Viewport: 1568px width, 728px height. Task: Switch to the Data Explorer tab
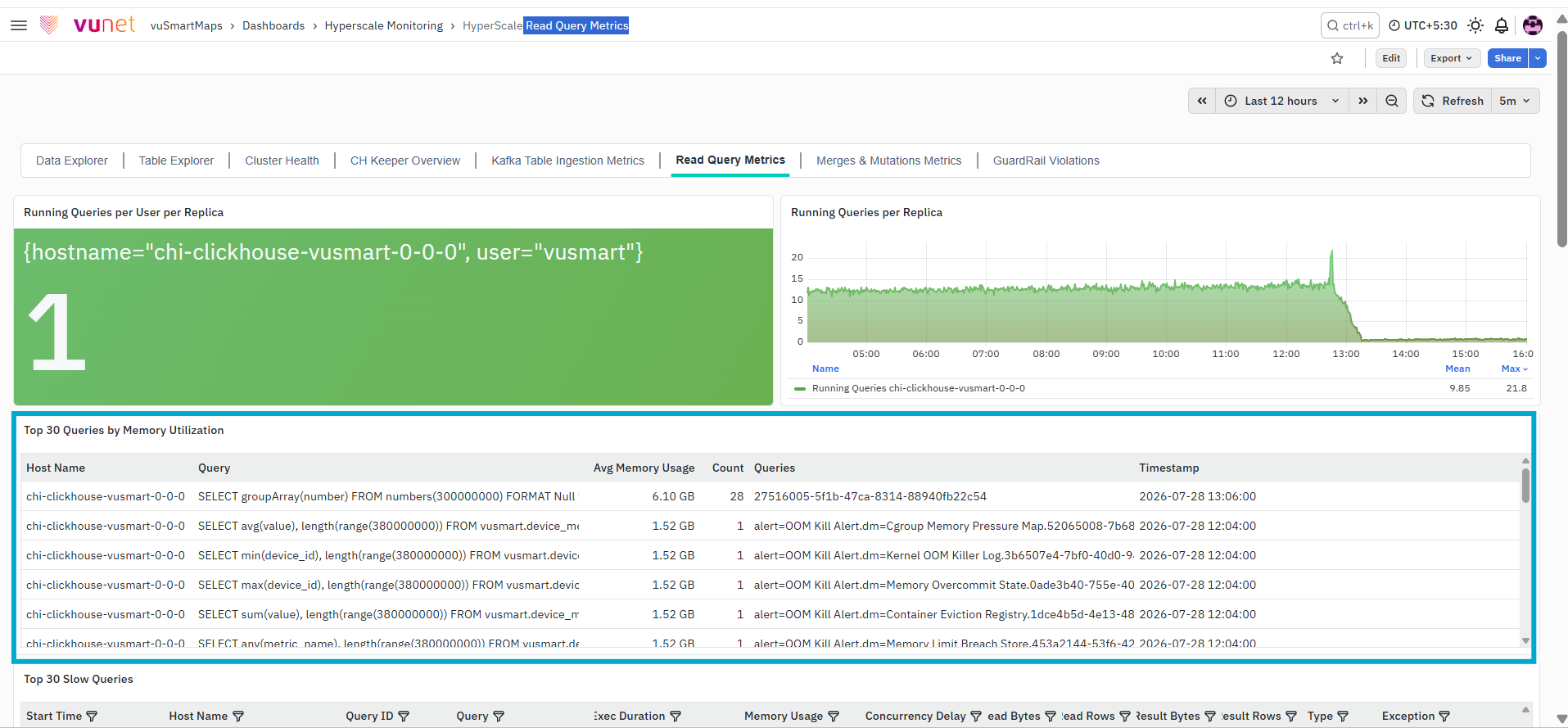pos(72,161)
